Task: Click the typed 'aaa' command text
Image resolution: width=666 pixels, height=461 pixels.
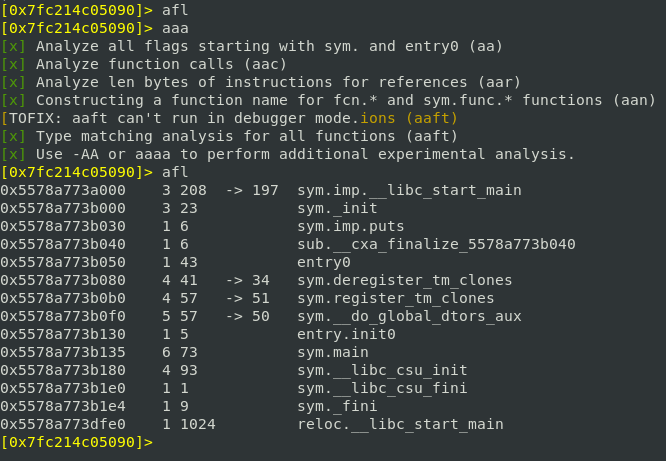Action: coord(175,28)
